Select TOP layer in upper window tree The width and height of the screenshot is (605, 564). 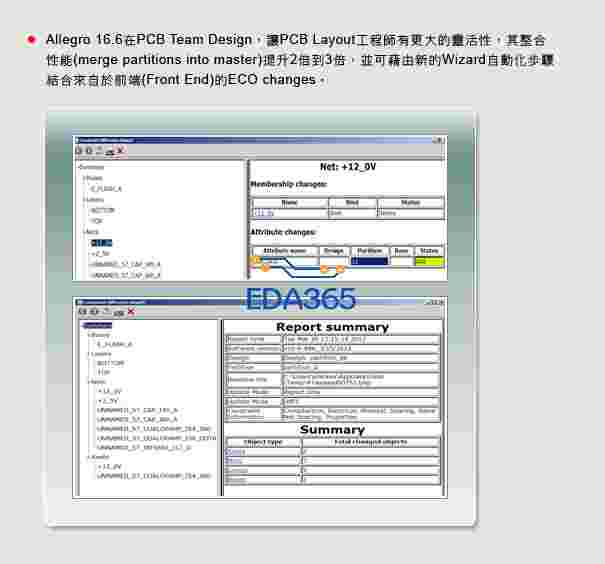[96, 221]
